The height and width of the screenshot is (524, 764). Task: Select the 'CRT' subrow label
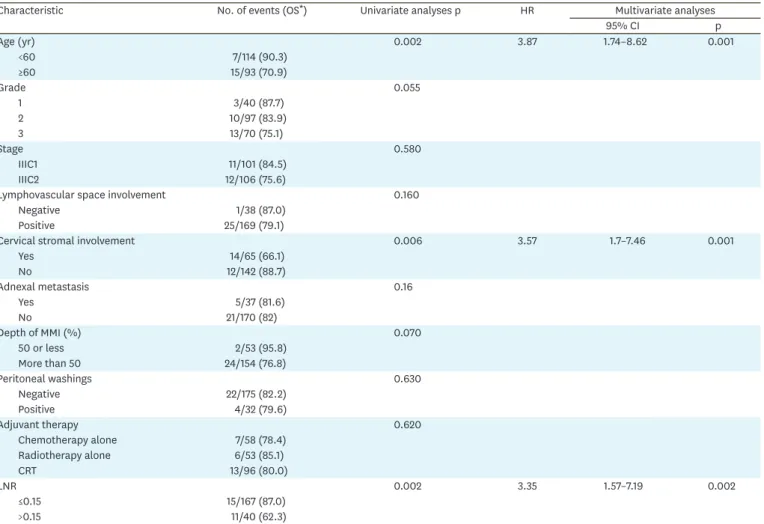tap(27, 471)
